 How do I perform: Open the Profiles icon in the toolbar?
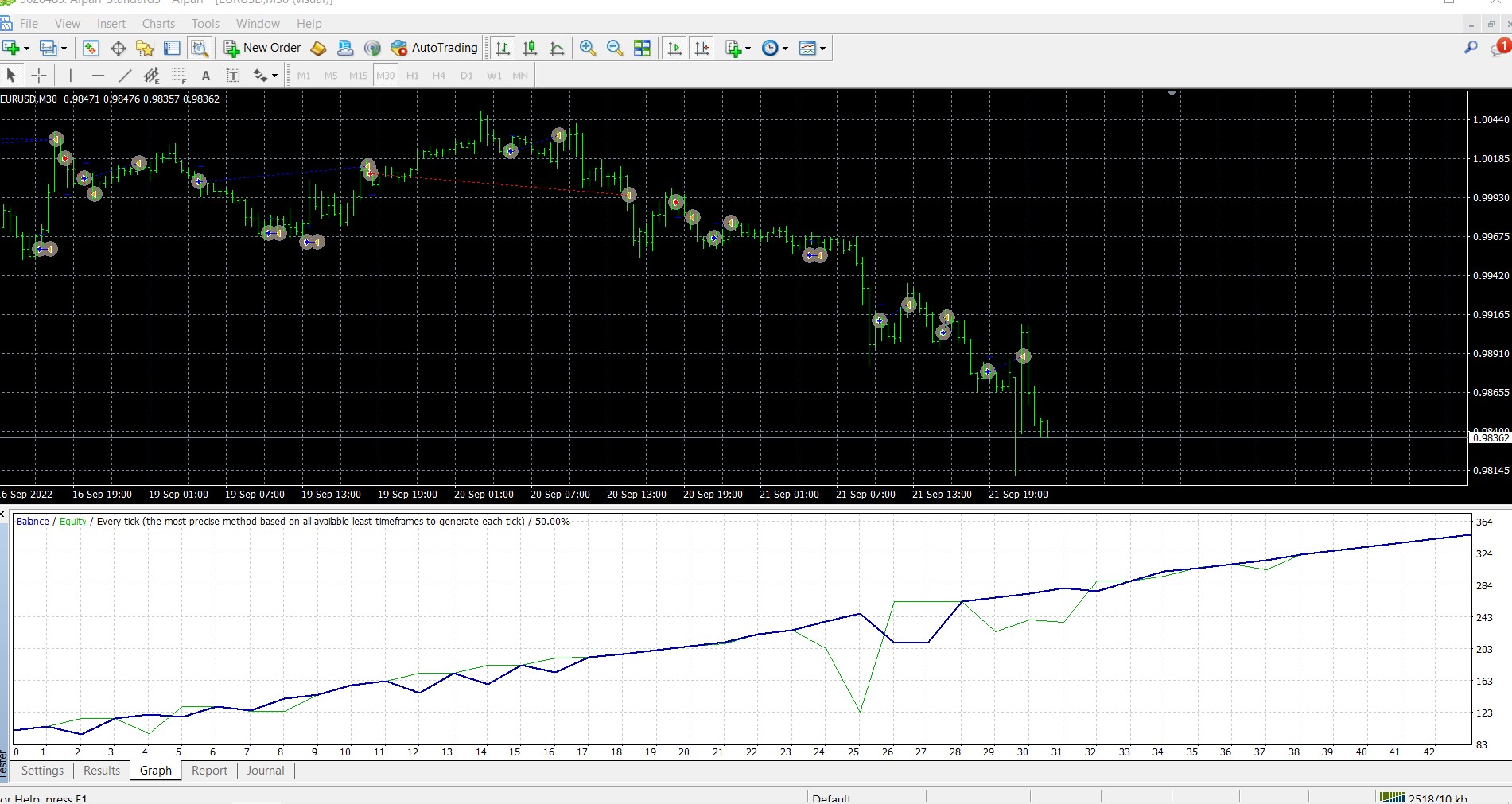click(x=49, y=49)
